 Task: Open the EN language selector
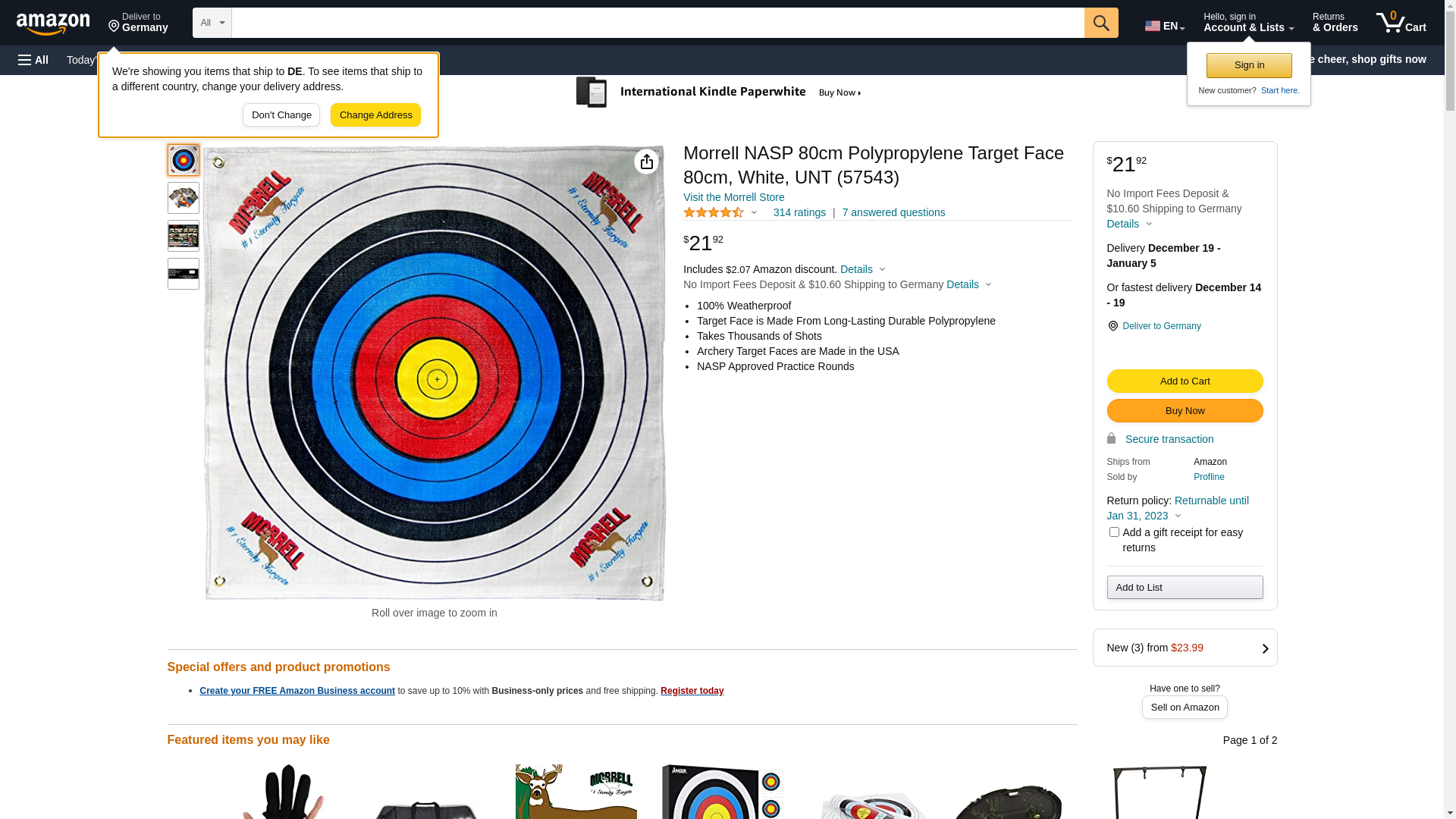(x=1164, y=25)
